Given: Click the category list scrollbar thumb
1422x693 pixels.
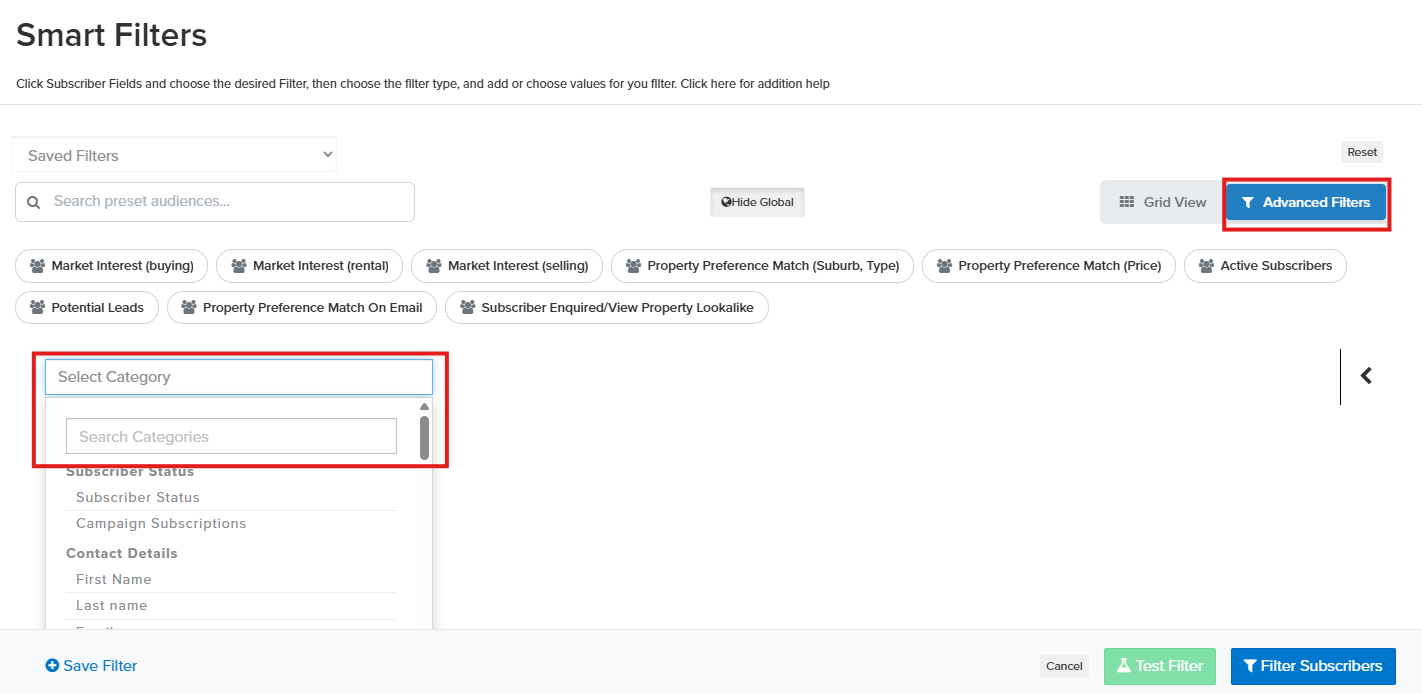Looking at the screenshot, I should point(424,437).
